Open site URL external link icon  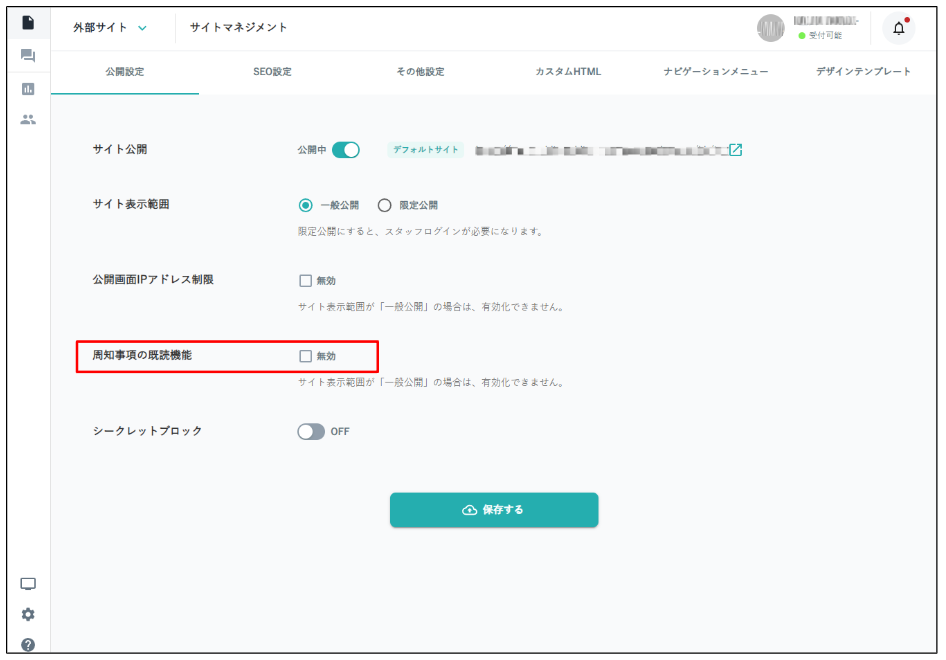[736, 150]
